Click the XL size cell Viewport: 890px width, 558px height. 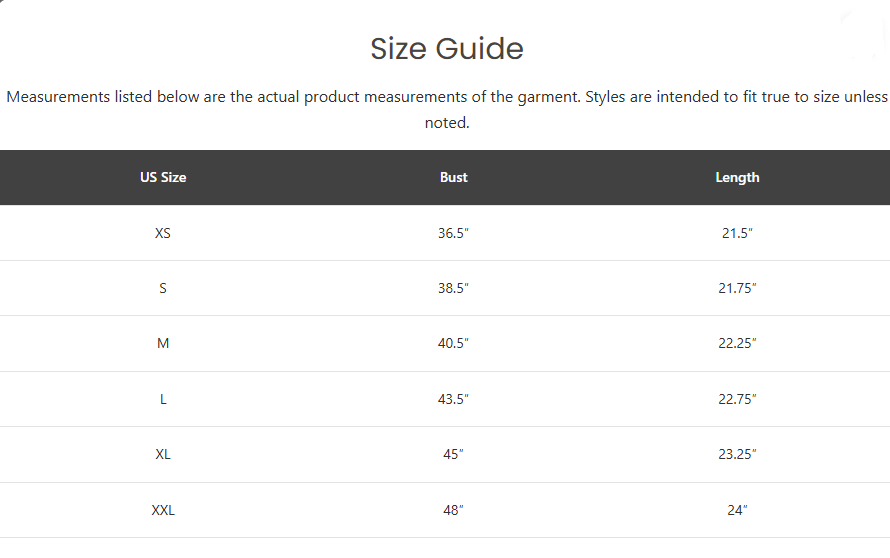(x=163, y=454)
